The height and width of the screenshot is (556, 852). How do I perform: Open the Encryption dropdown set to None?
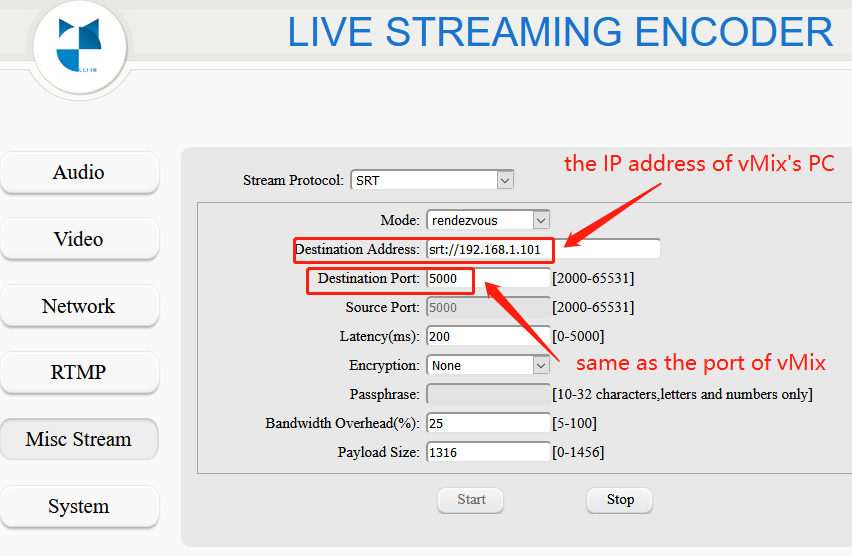[x=488, y=365]
